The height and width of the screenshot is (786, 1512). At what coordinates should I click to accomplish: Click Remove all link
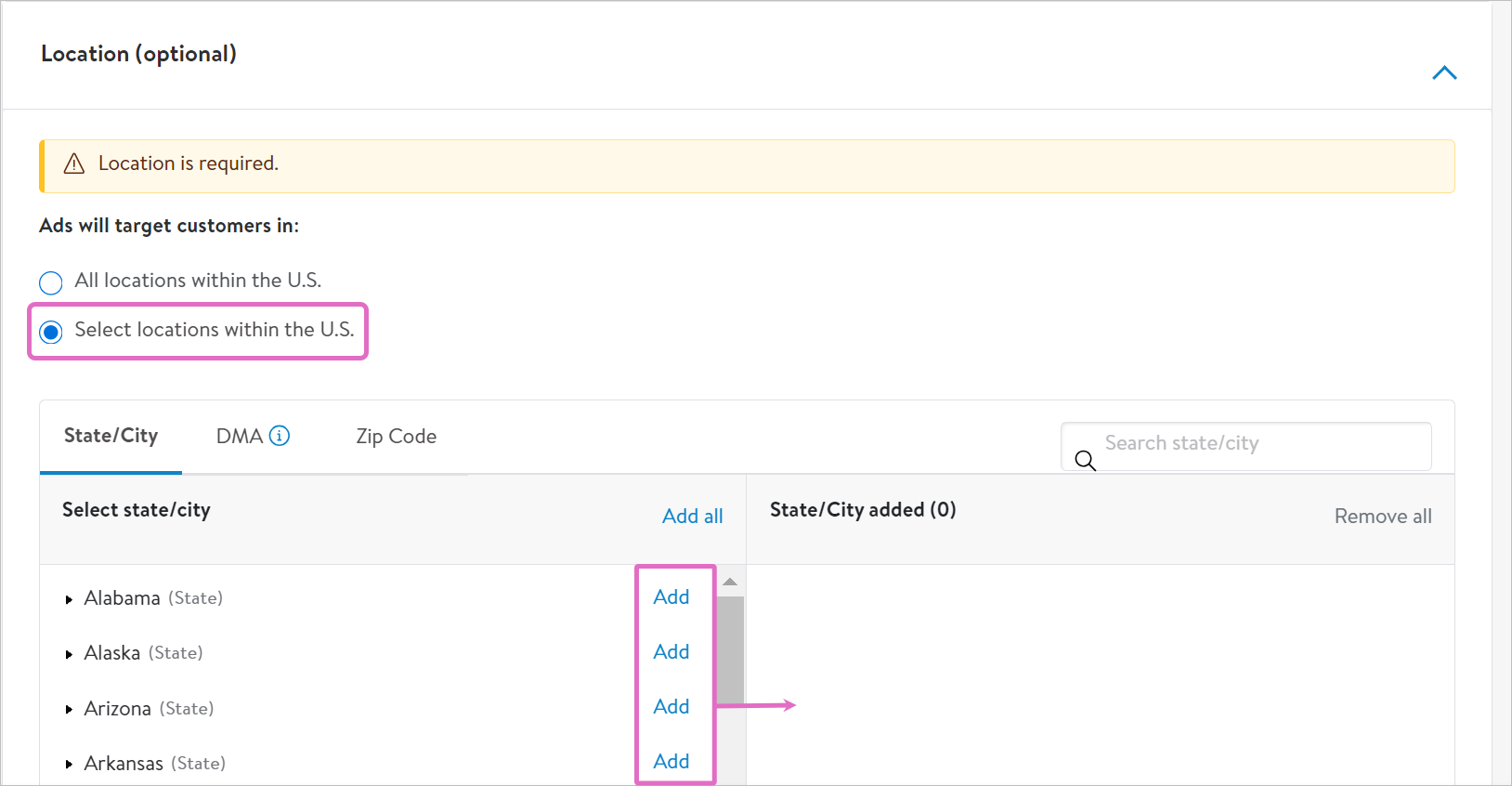pyautogui.click(x=1382, y=517)
